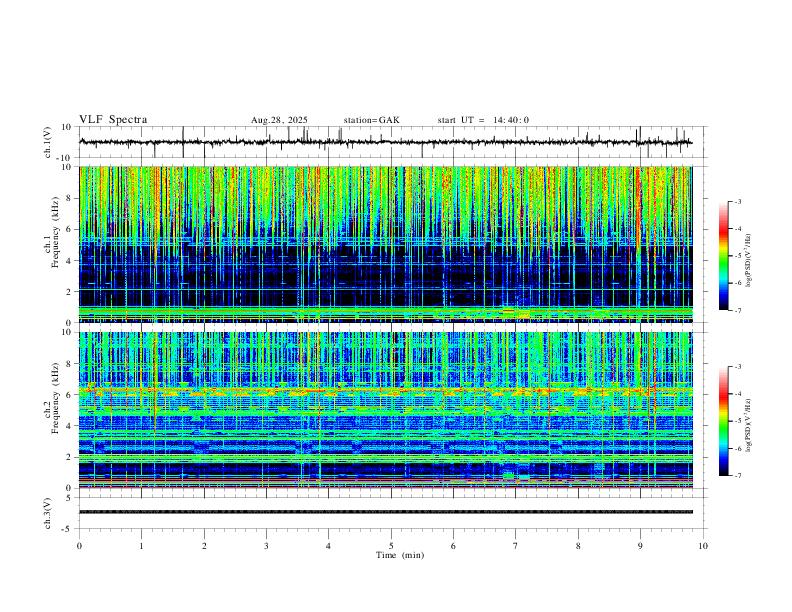Click the "0" tick on the Time axis
Viewport: 792px width, 612px height.
(79, 546)
